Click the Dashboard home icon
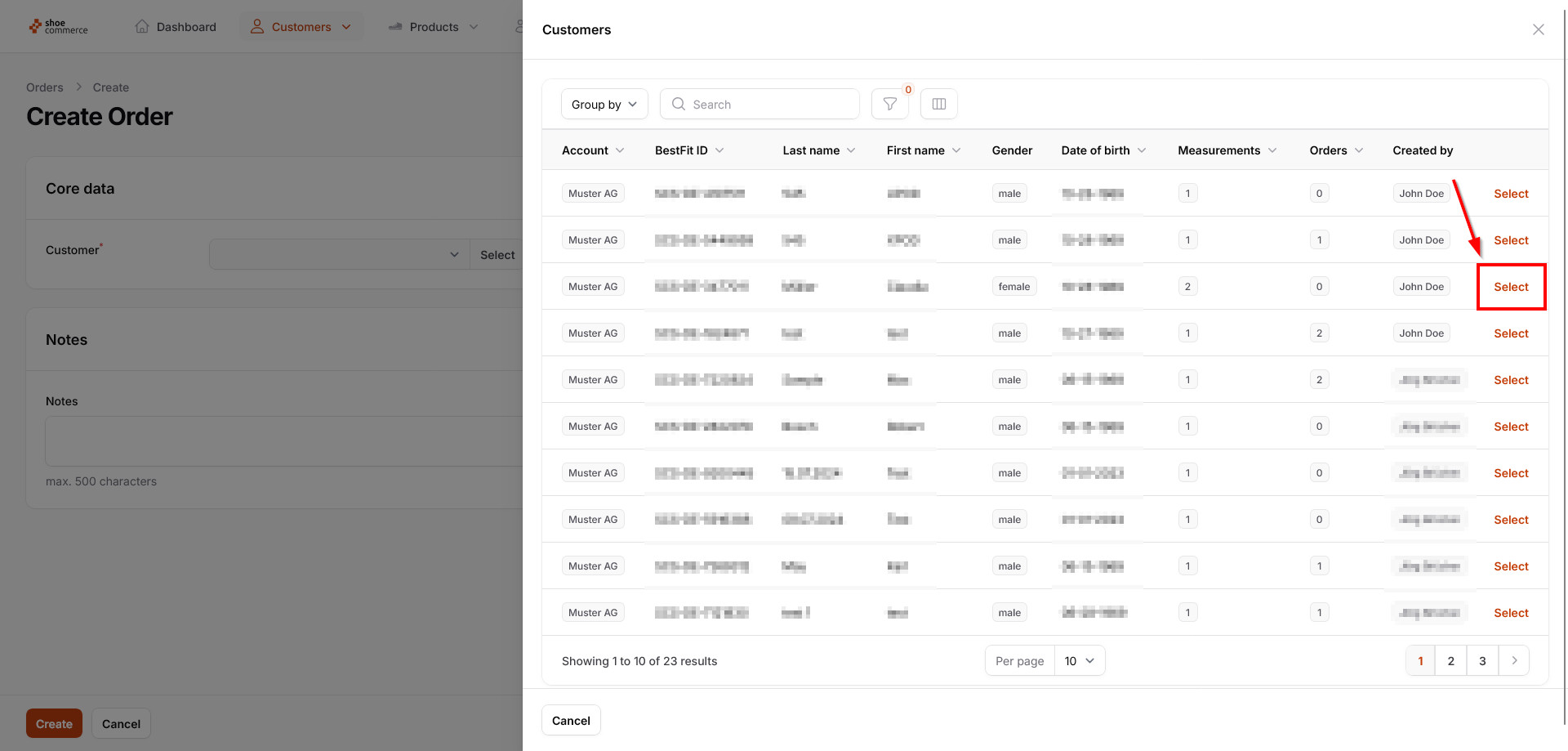Image resolution: width=1568 pixels, height=751 pixels. (x=142, y=27)
